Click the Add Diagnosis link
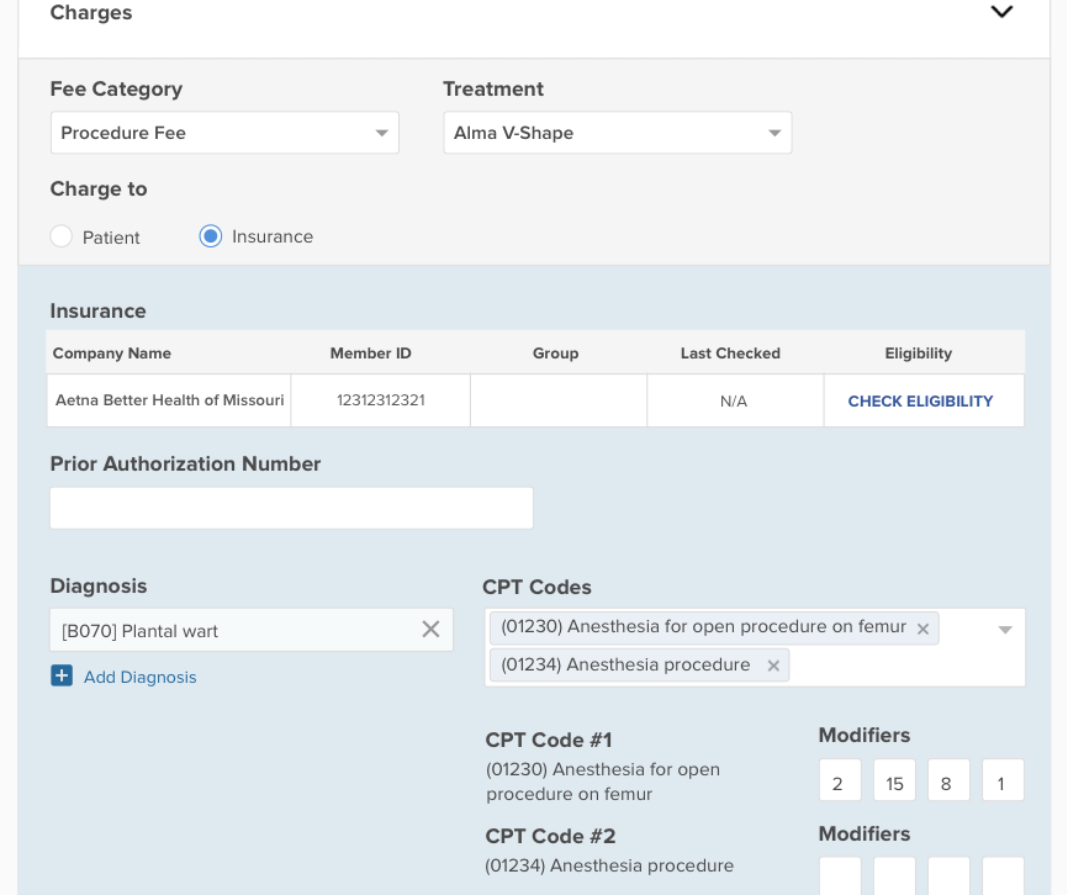1067x895 pixels. tap(140, 677)
